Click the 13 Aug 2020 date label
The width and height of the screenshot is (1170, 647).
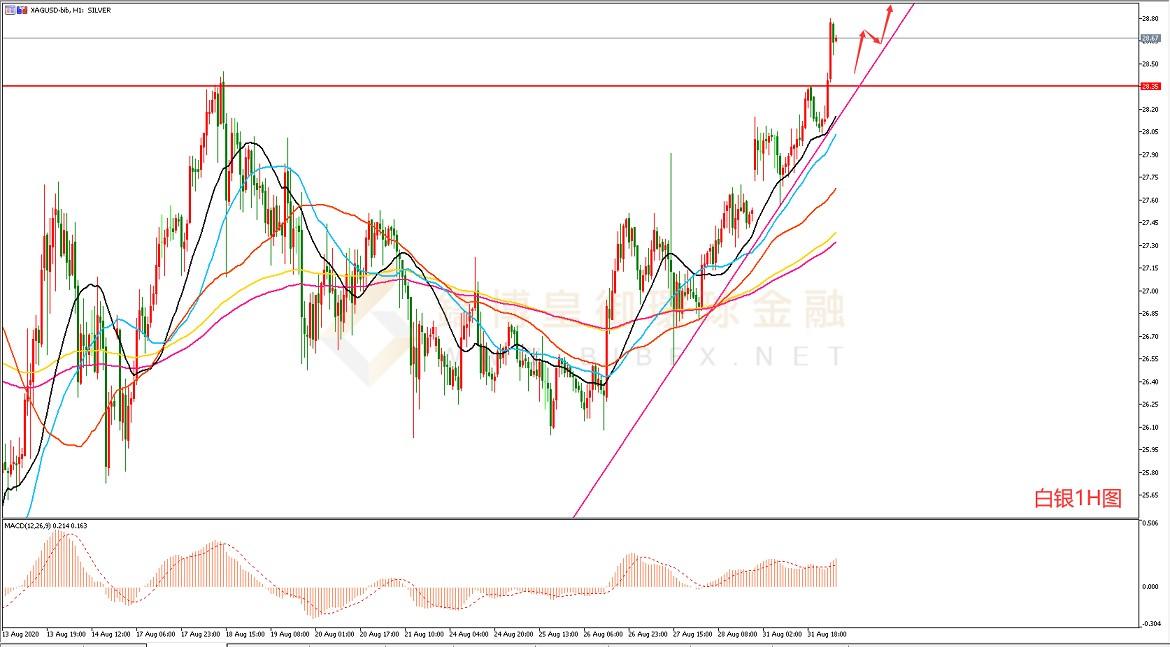[x=22, y=633]
